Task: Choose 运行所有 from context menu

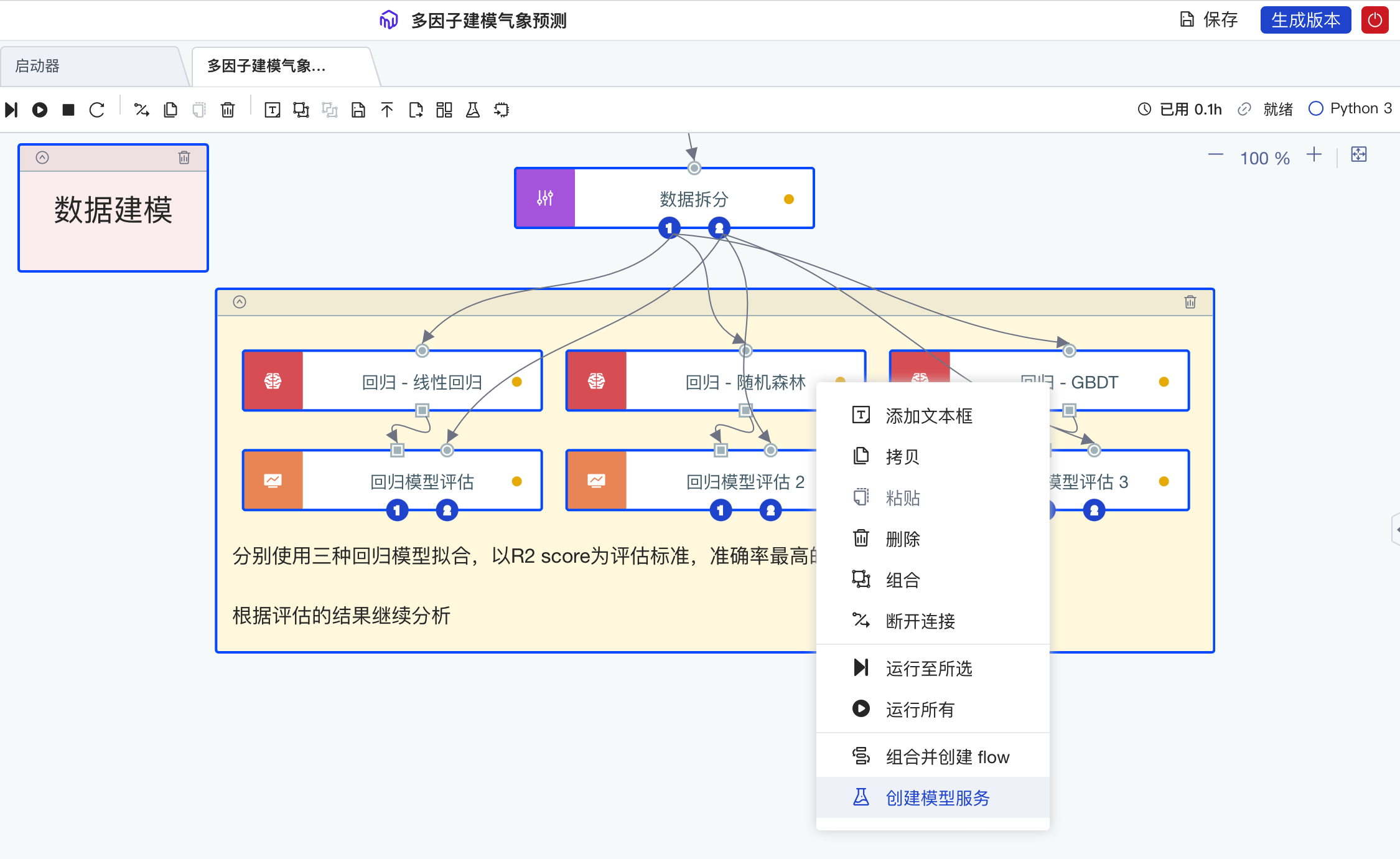Action: 933,710
